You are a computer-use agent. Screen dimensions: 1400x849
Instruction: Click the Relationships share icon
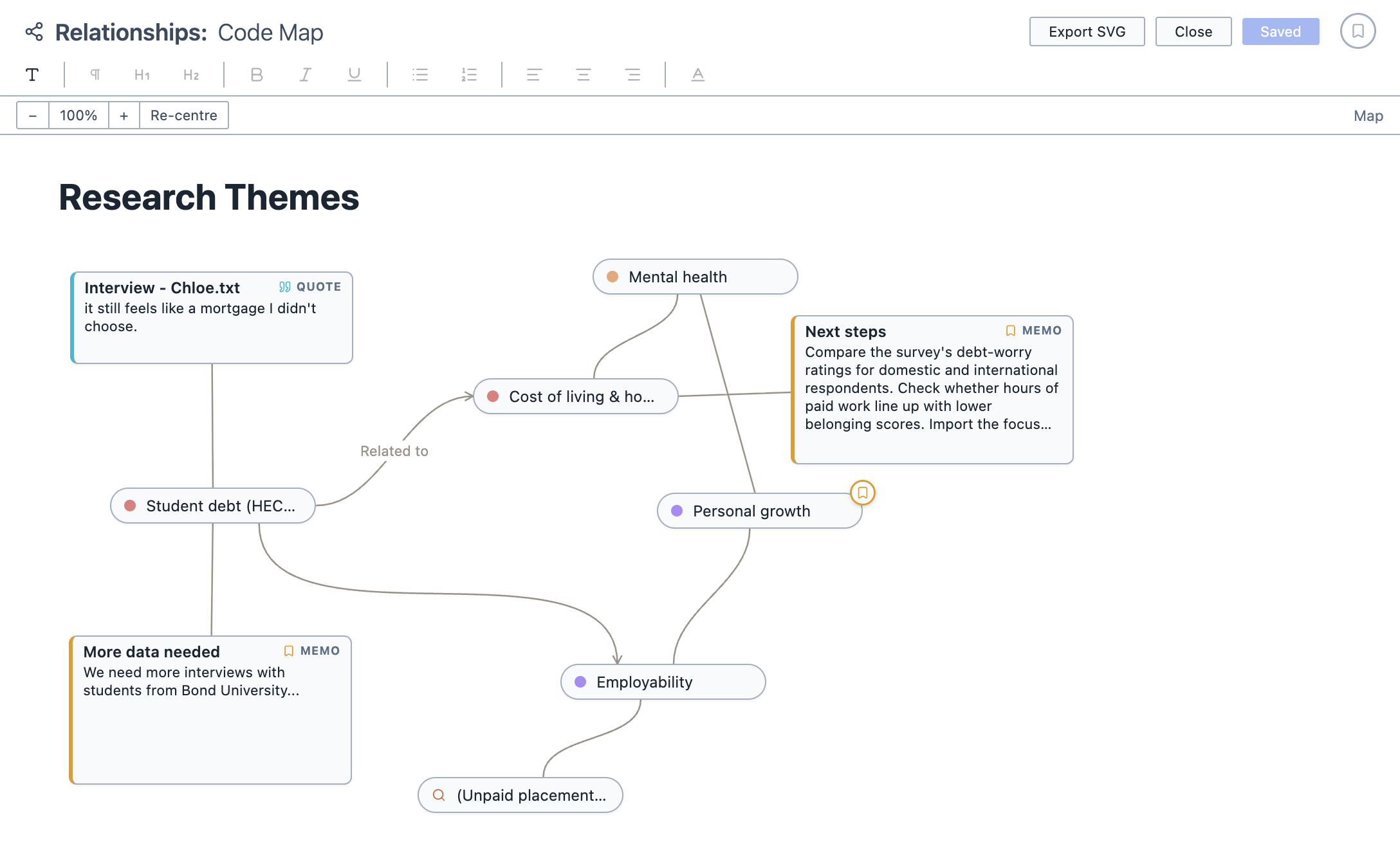pyautogui.click(x=34, y=32)
